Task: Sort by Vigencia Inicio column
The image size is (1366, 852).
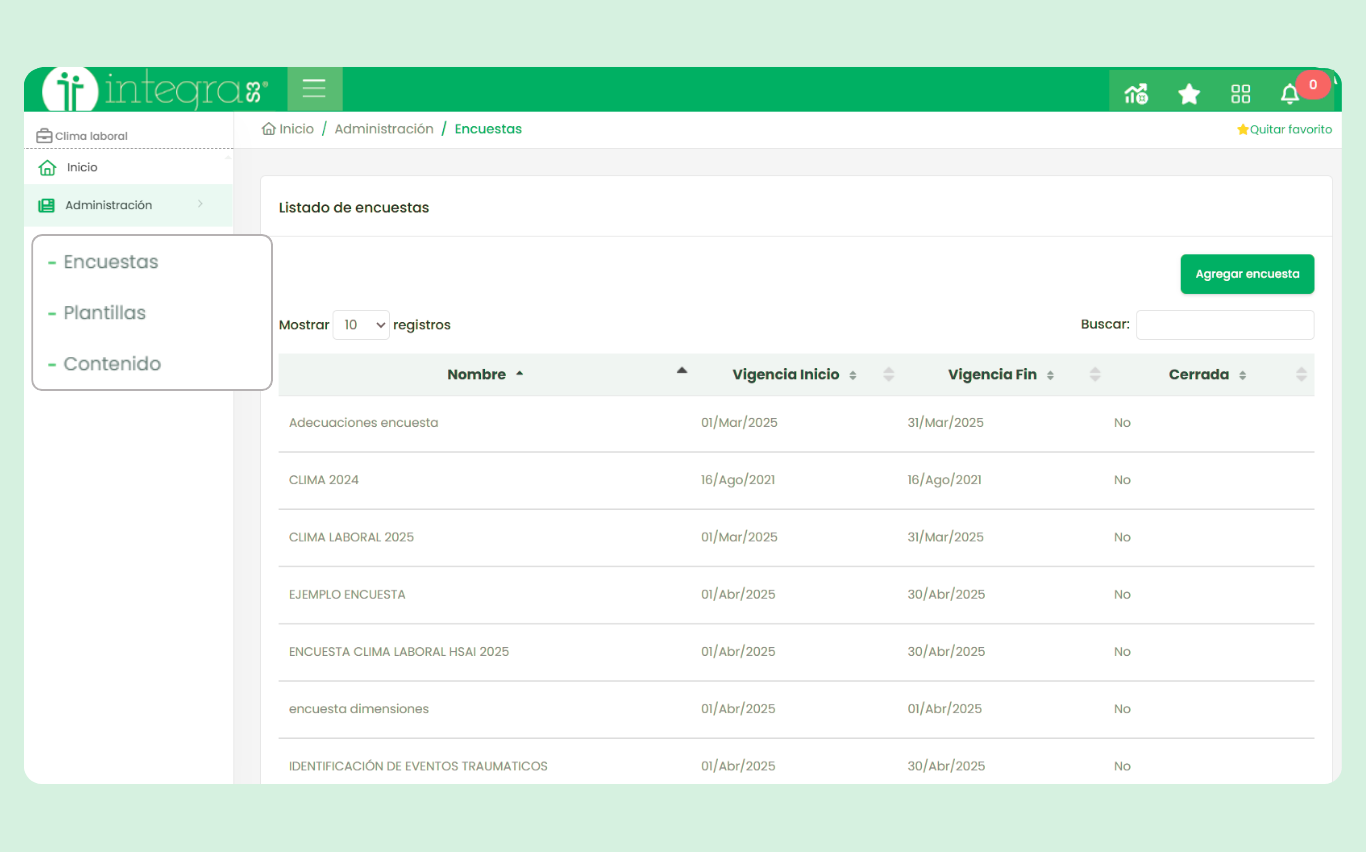Action: [794, 374]
